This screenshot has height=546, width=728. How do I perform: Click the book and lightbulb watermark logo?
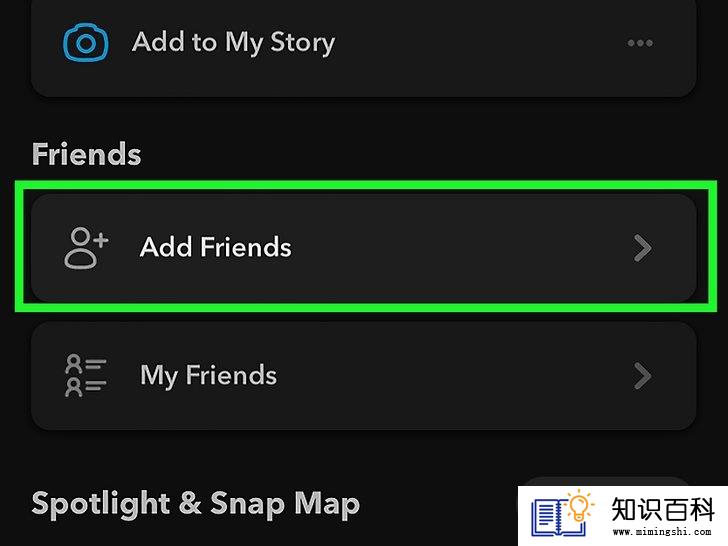563,515
